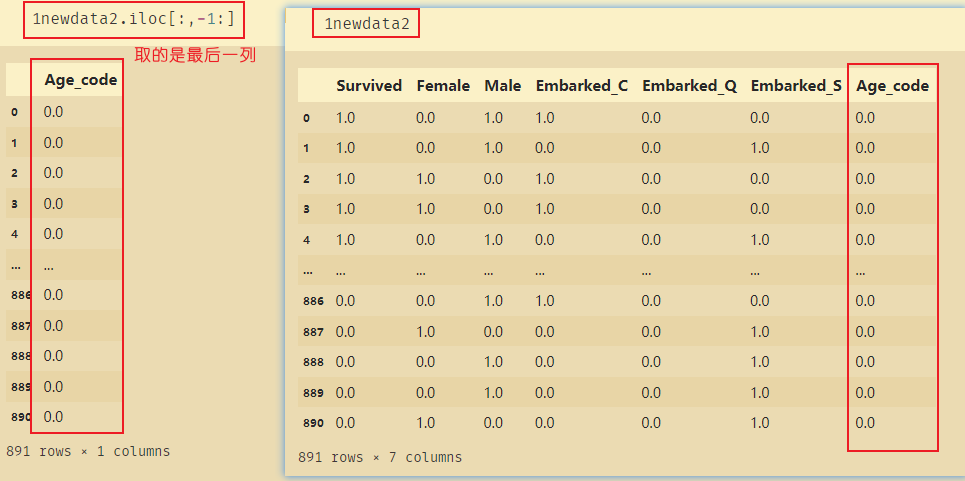Click the Age_code header in the right table
This screenshot has width=965, height=481.
click(892, 86)
